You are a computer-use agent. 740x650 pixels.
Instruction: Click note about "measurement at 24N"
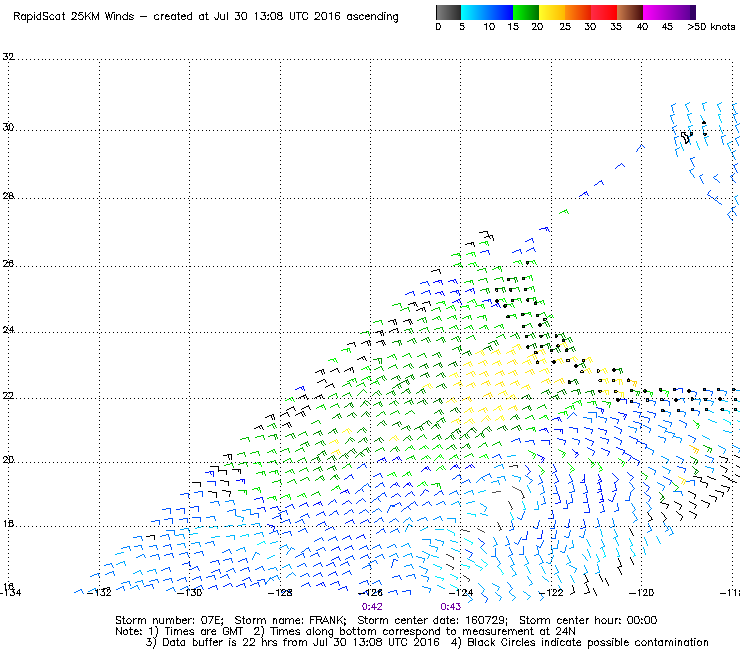pyautogui.click(x=518, y=632)
